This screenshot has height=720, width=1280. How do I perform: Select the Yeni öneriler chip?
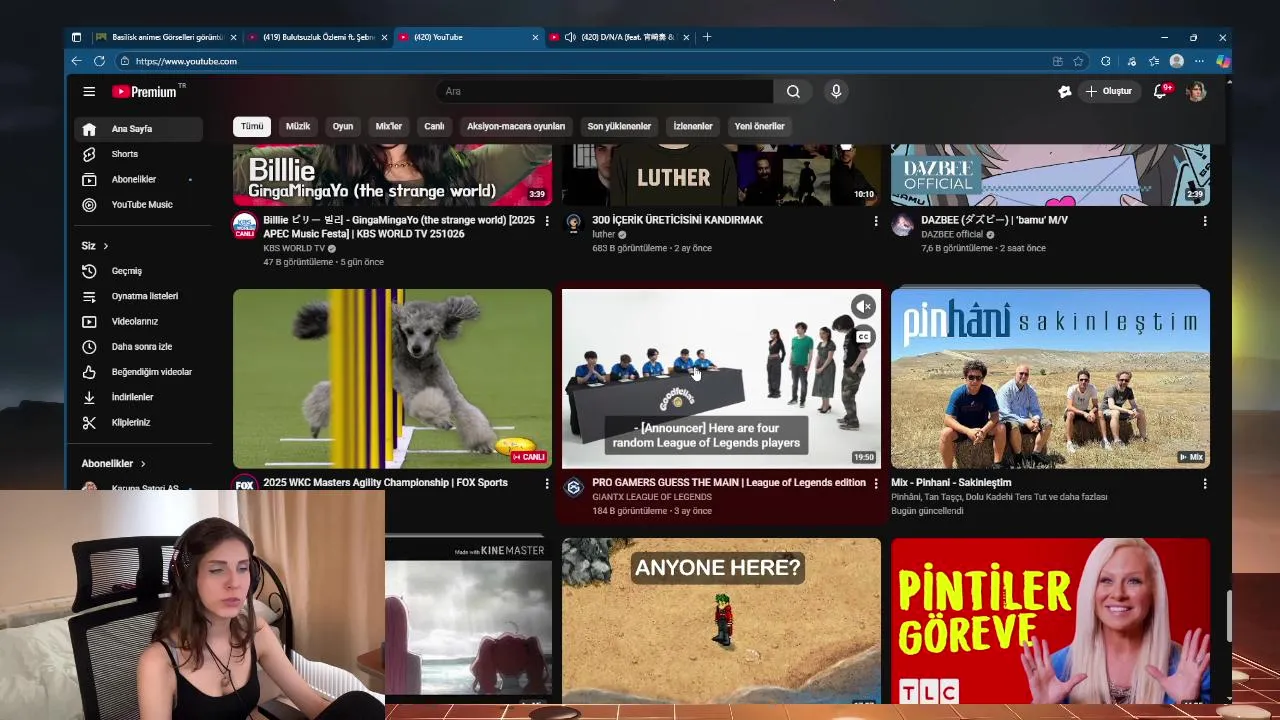point(759,126)
